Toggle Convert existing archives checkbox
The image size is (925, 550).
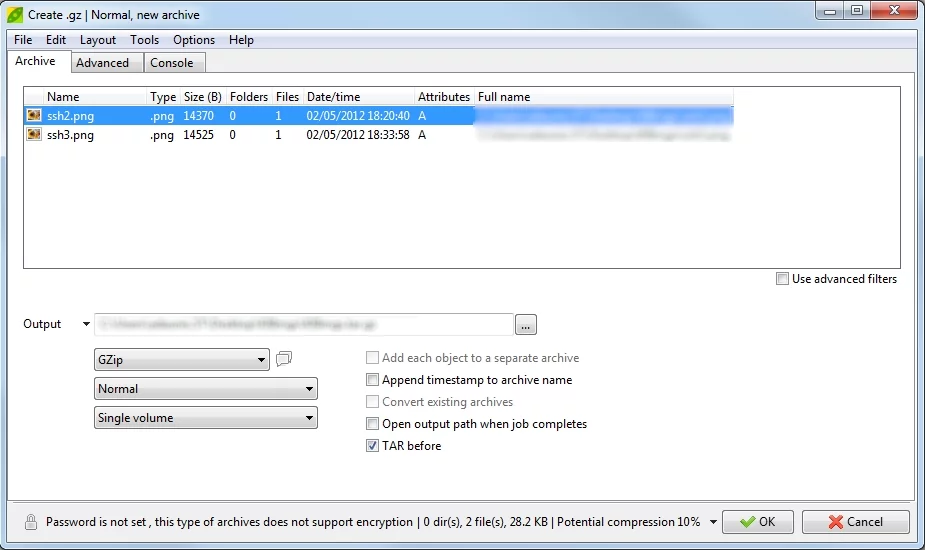pyautogui.click(x=372, y=402)
